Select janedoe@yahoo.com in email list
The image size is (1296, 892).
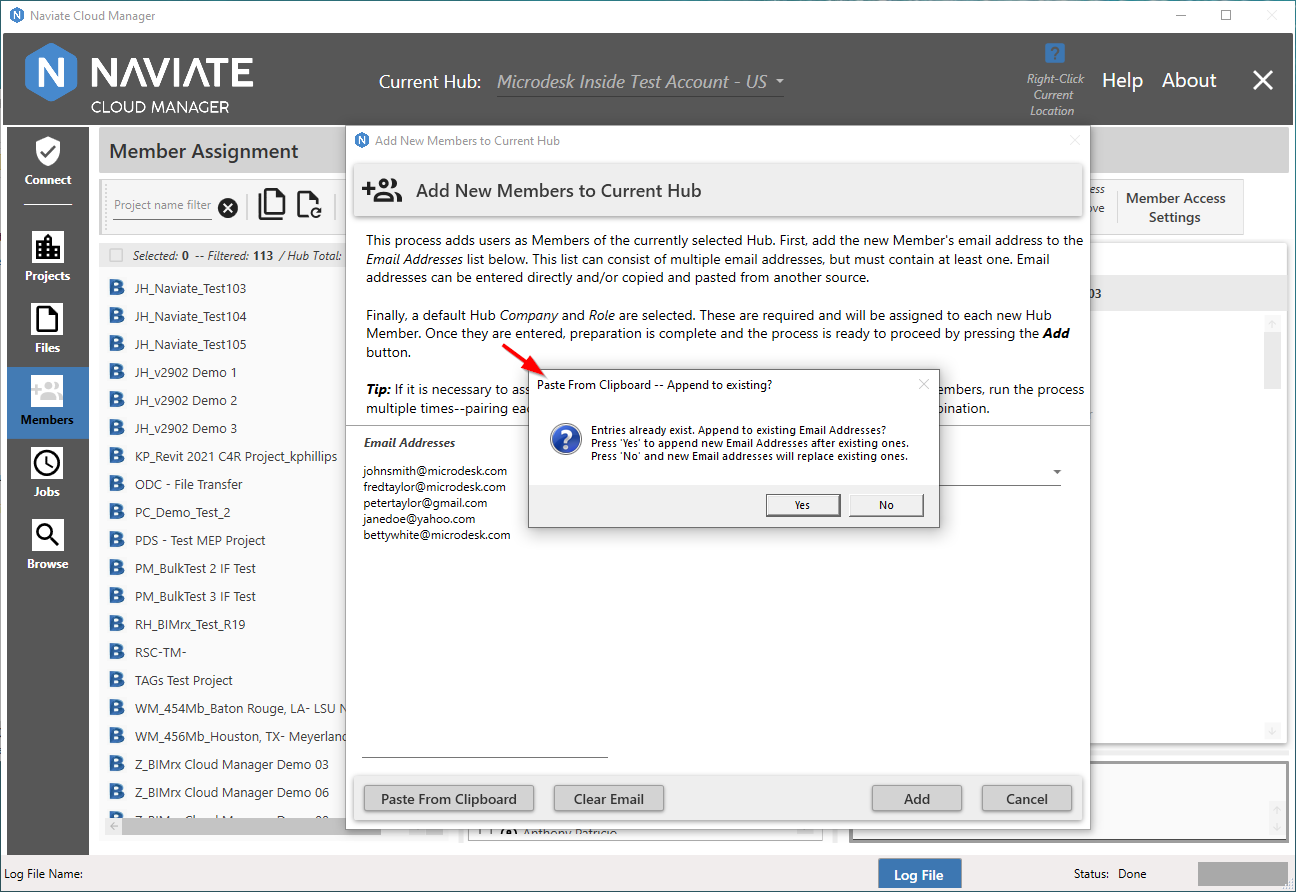tap(419, 519)
